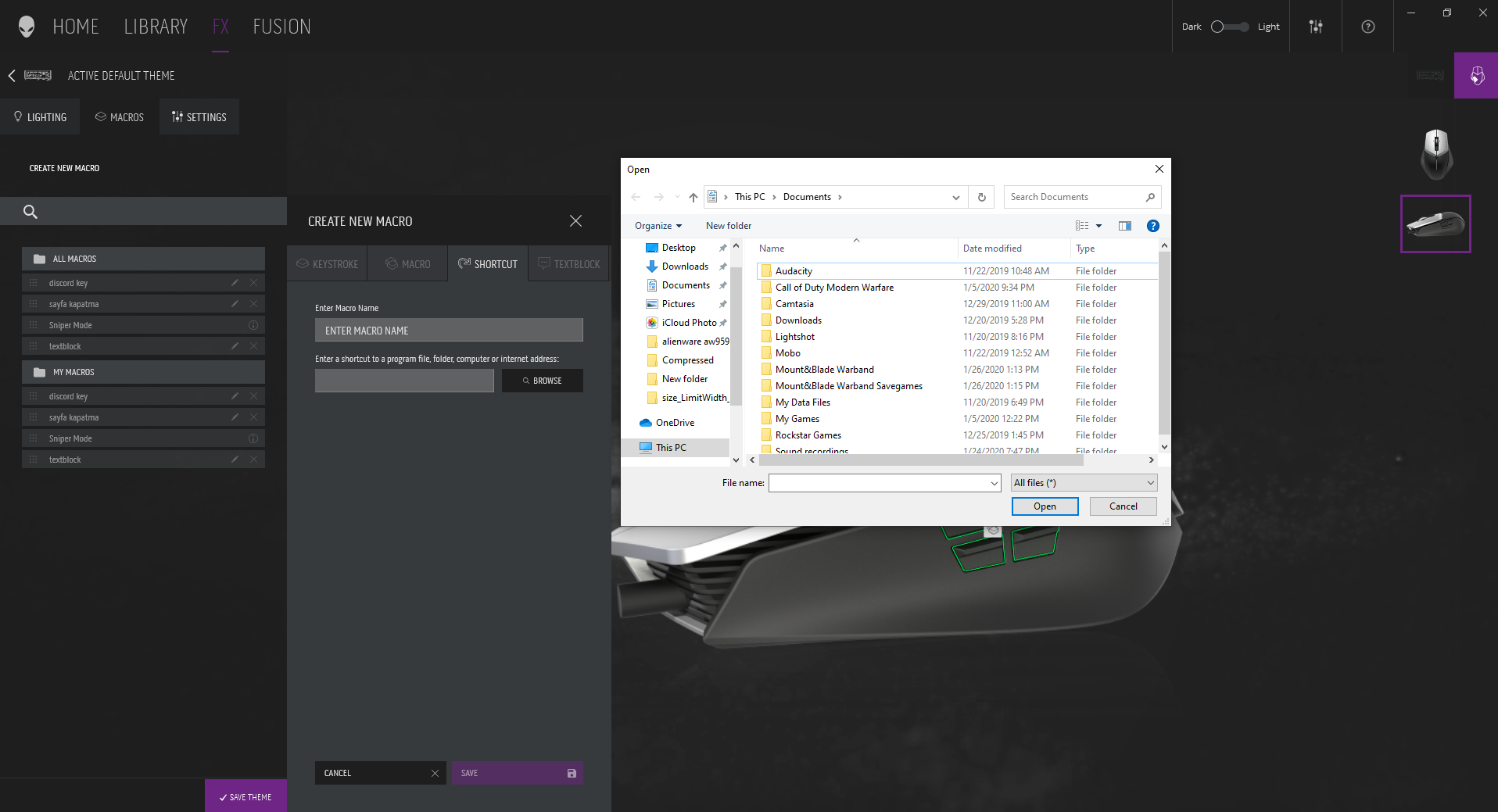Viewport: 1498px width, 812px height.
Task: Click the Enter Macro Name input field
Action: tap(449, 331)
